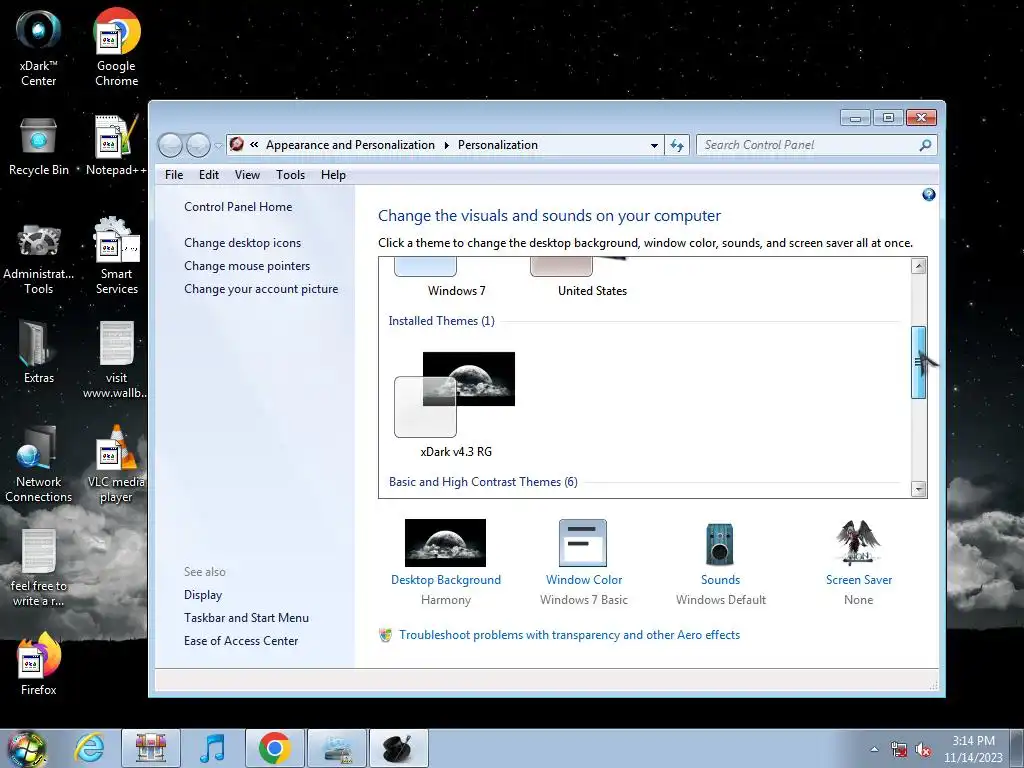
Task: Click Change desktop icons link
Action: pos(242,243)
